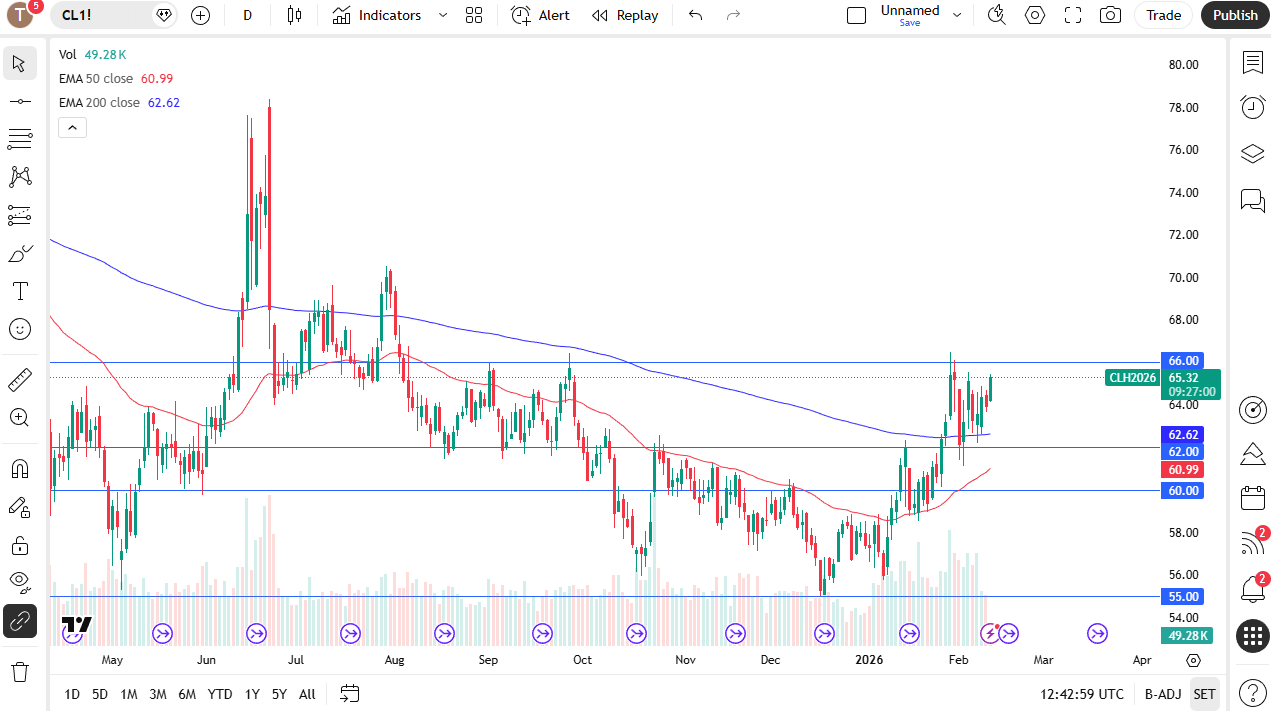Lock all drawing tools
Screen dimensions: 1271x711
(19, 545)
